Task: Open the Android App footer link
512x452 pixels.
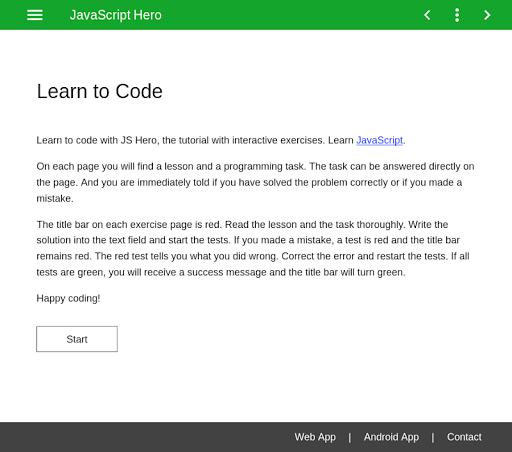Action: (x=391, y=437)
